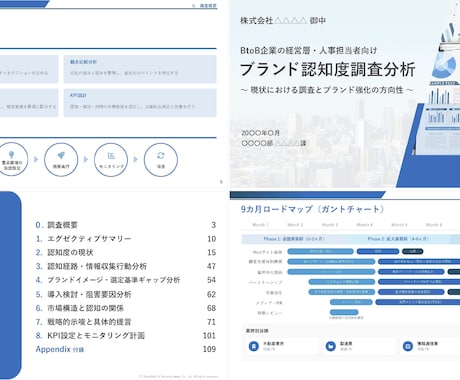Viewport: 460px width, 380px height.
Task: Click the date 20〇〇年〇月
Action: pos(260,133)
